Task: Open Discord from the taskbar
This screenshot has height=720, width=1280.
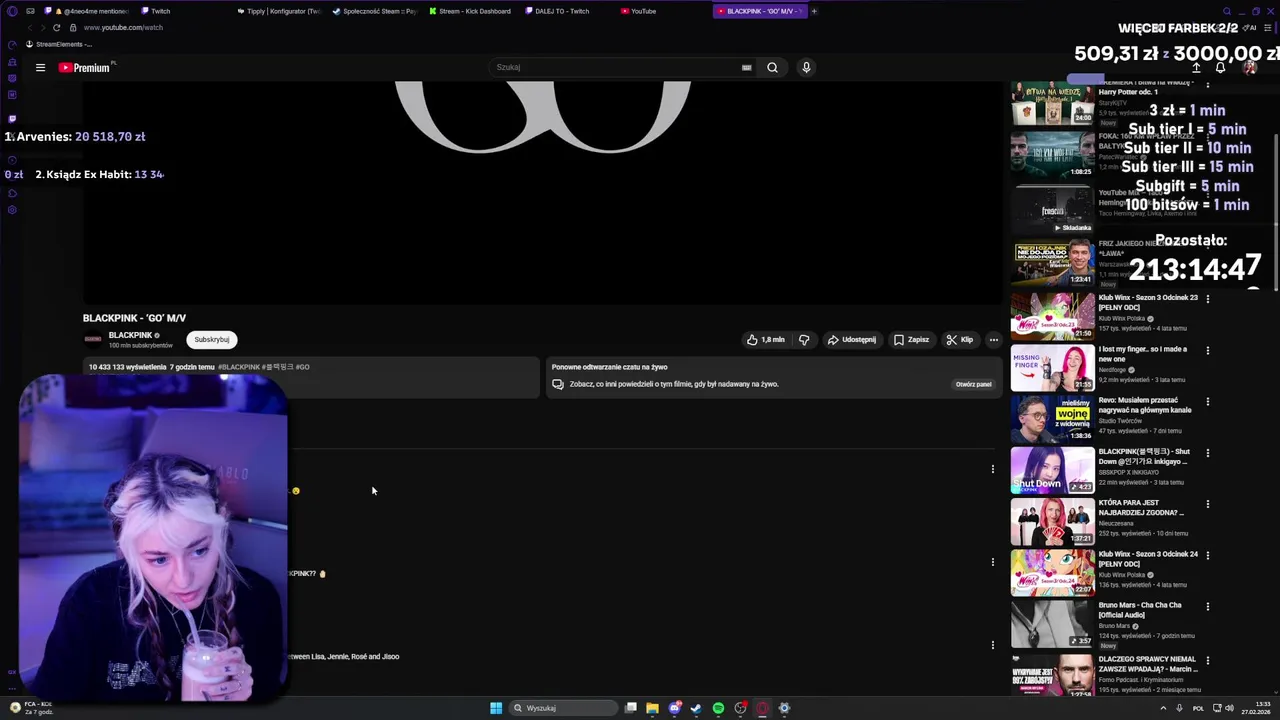Action: [x=675, y=708]
